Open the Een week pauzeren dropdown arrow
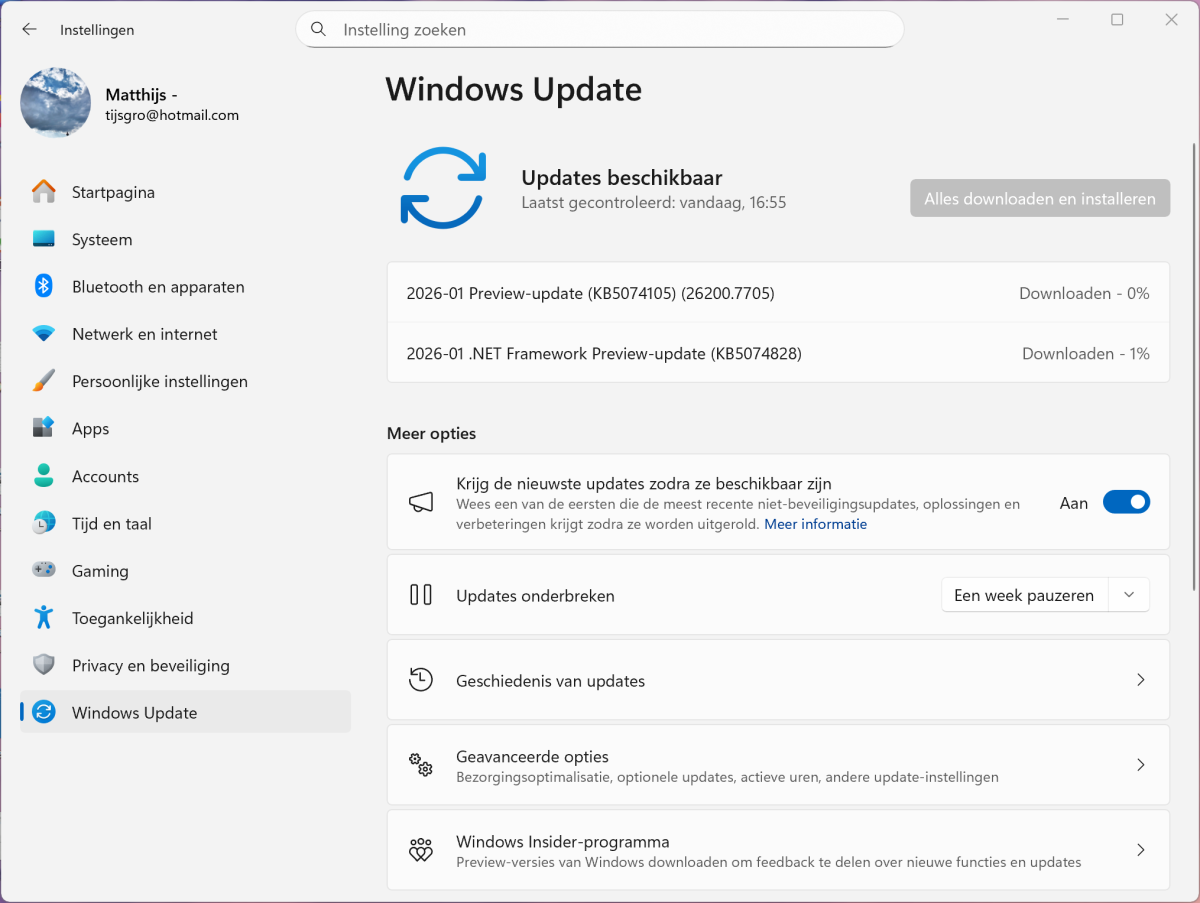Image resolution: width=1200 pixels, height=903 pixels. point(1129,595)
